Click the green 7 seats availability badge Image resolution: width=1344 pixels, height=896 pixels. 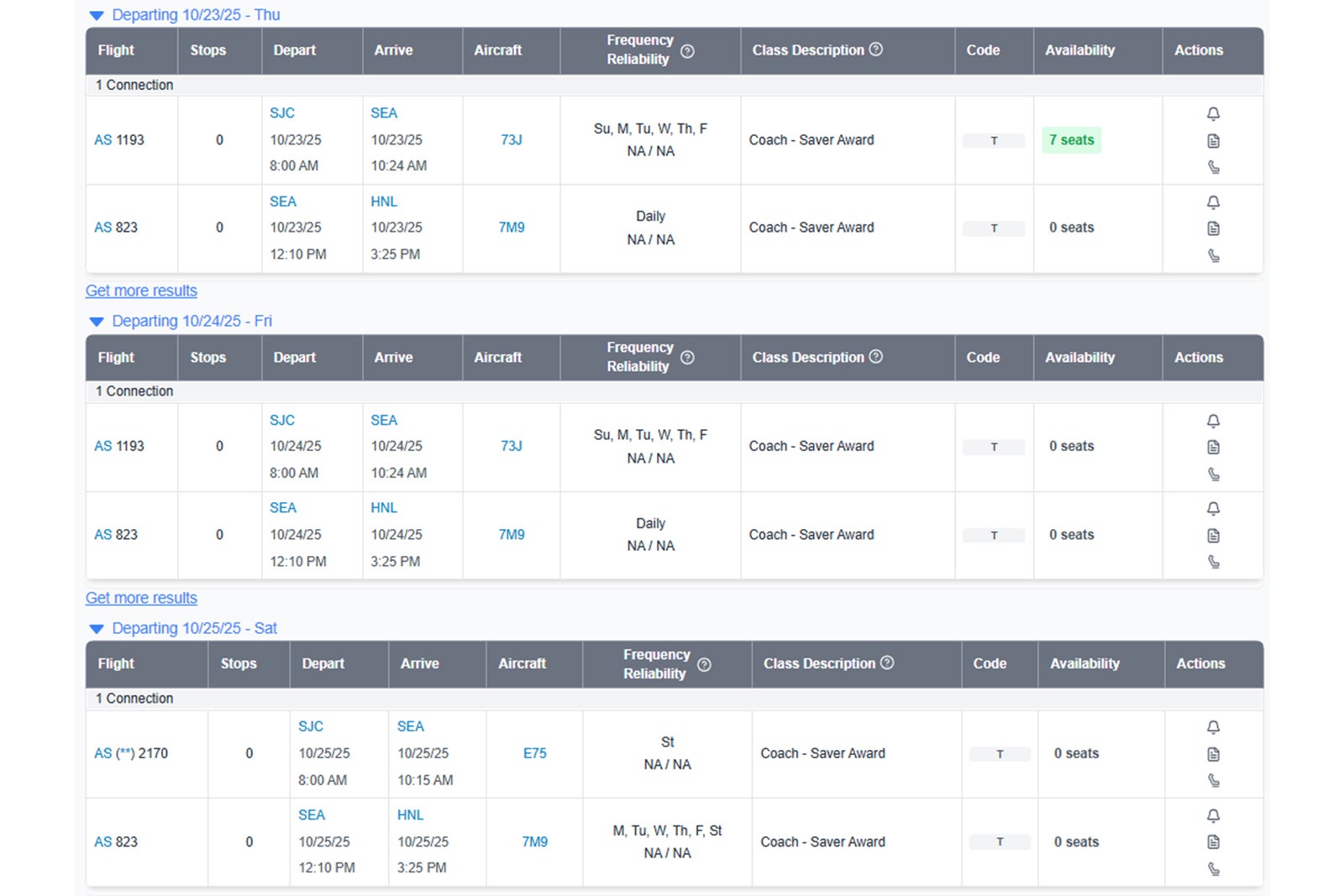click(1071, 140)
